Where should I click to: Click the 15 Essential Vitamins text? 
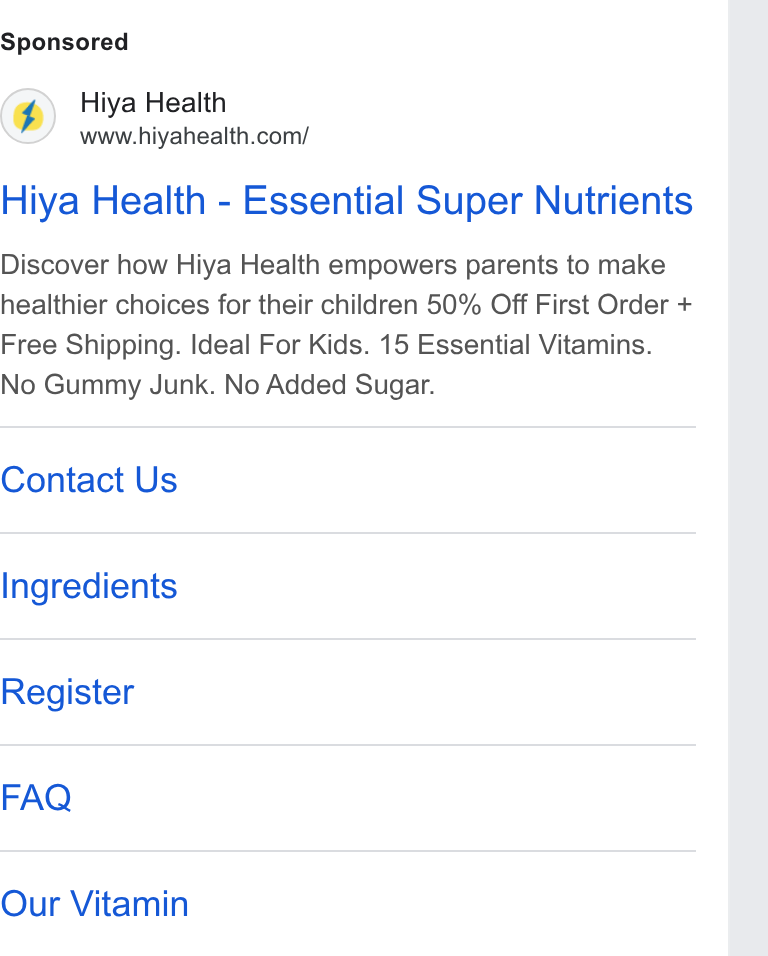click(516, 345)
